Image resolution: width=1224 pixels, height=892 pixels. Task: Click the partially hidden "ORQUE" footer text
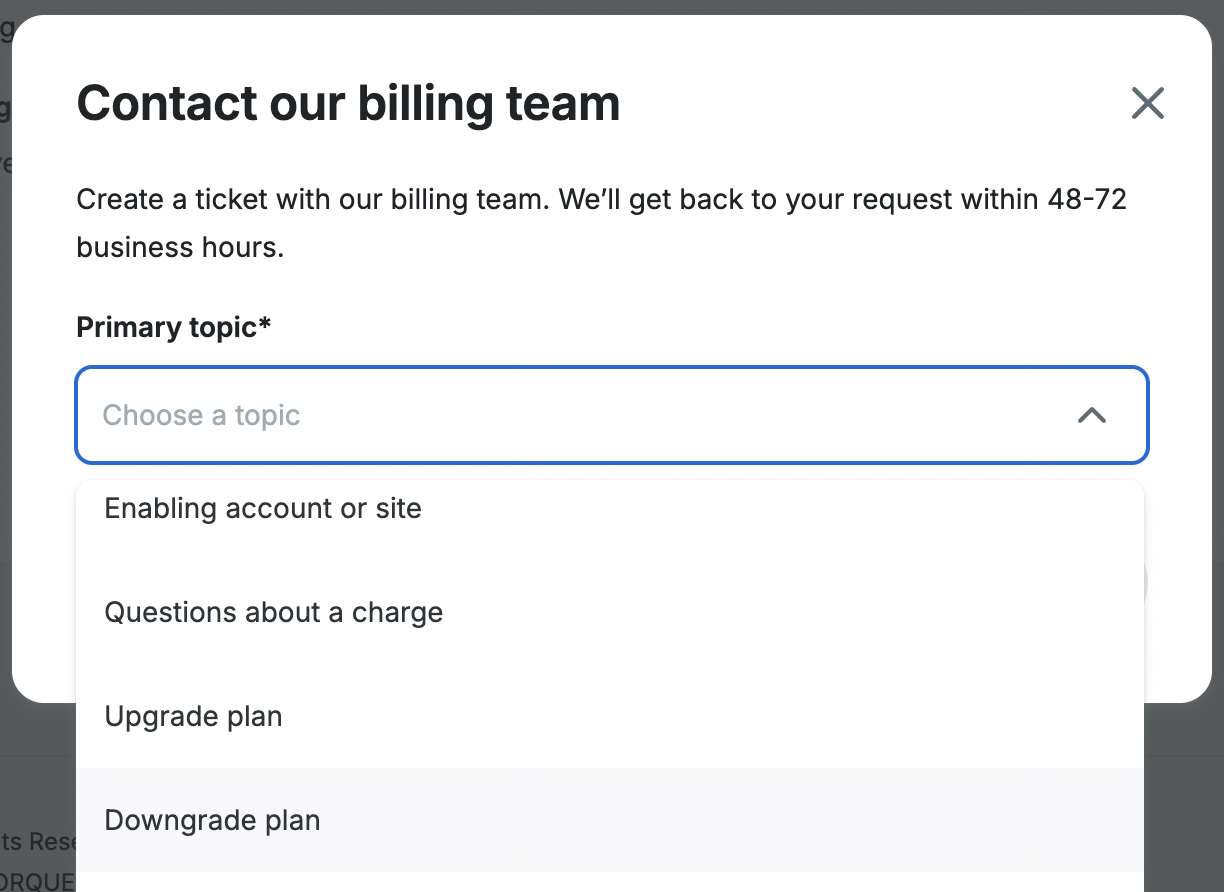click(x=38, y=882)
